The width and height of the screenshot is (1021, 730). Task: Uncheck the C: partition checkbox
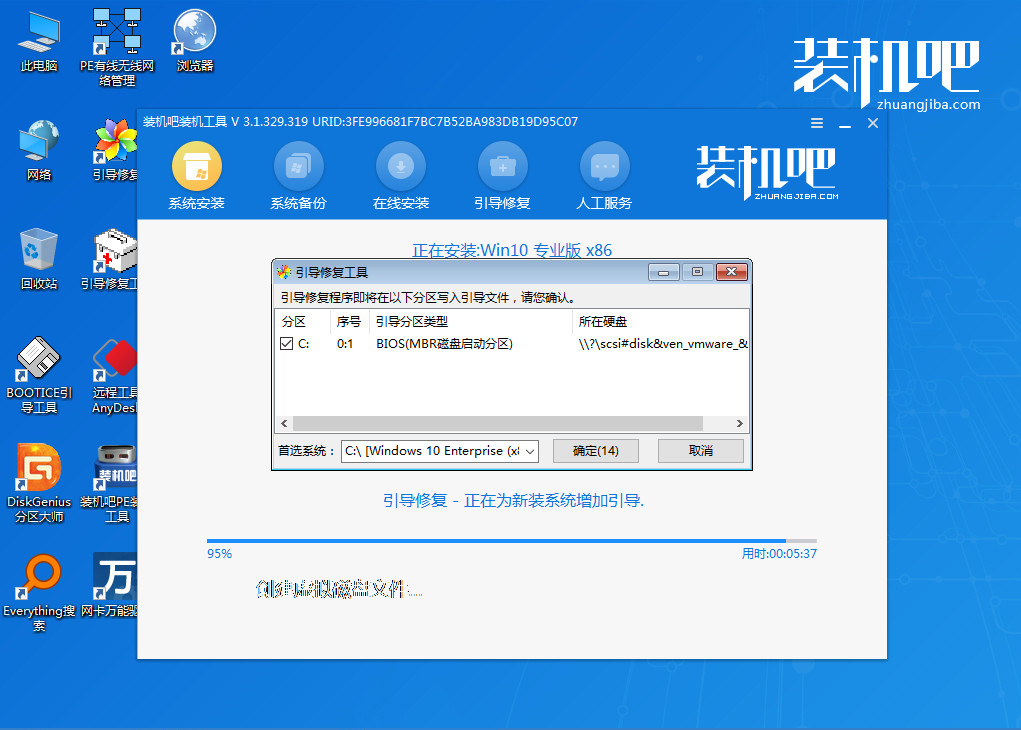coord(287,344)
